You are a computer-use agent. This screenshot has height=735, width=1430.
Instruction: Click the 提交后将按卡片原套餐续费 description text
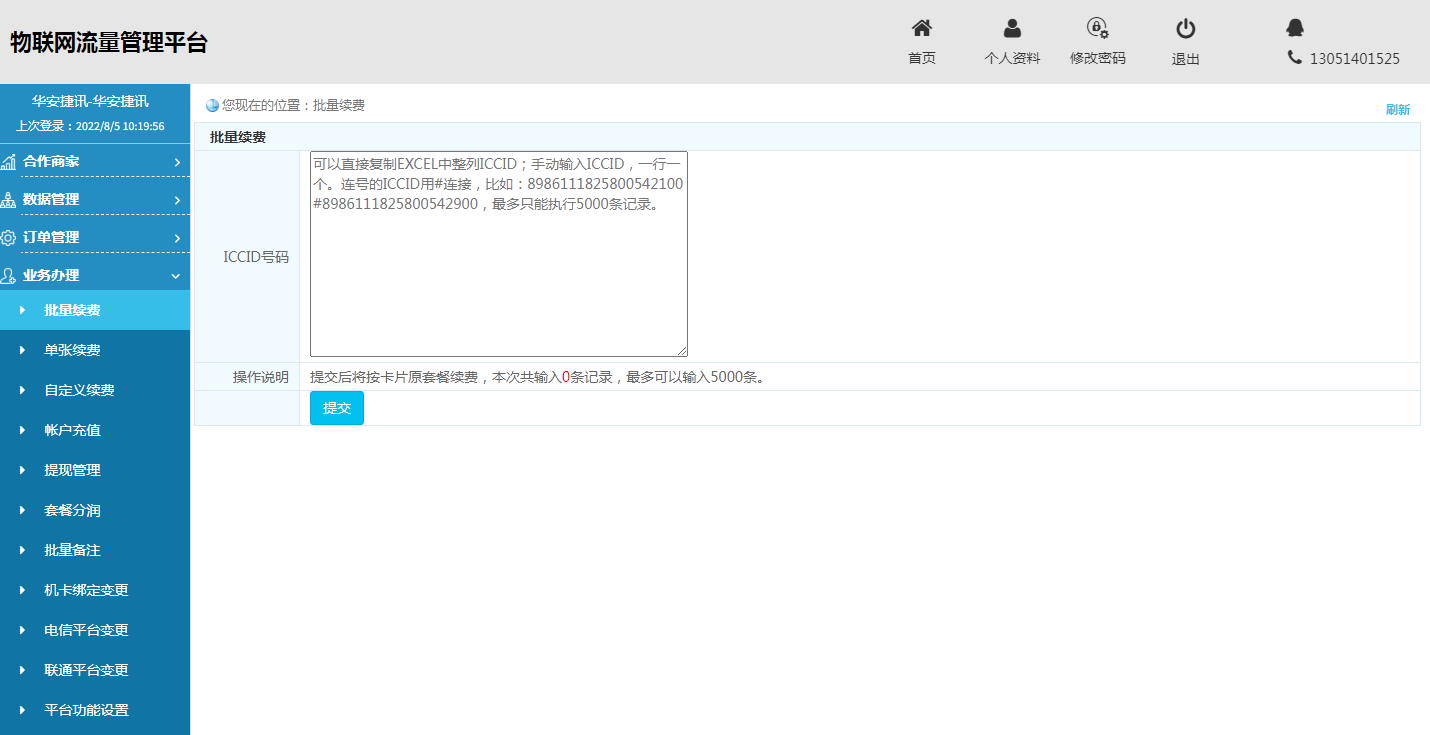pos(538,377)
